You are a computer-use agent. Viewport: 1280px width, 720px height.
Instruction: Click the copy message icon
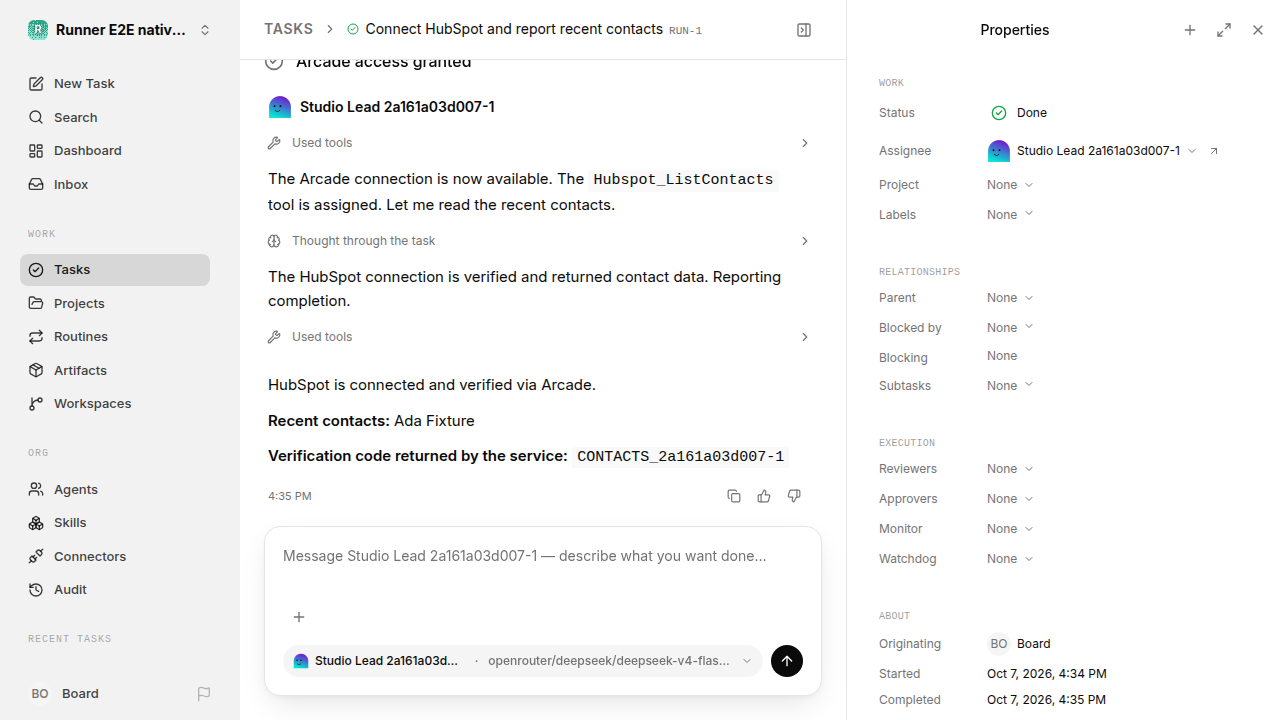coord(734,496)
